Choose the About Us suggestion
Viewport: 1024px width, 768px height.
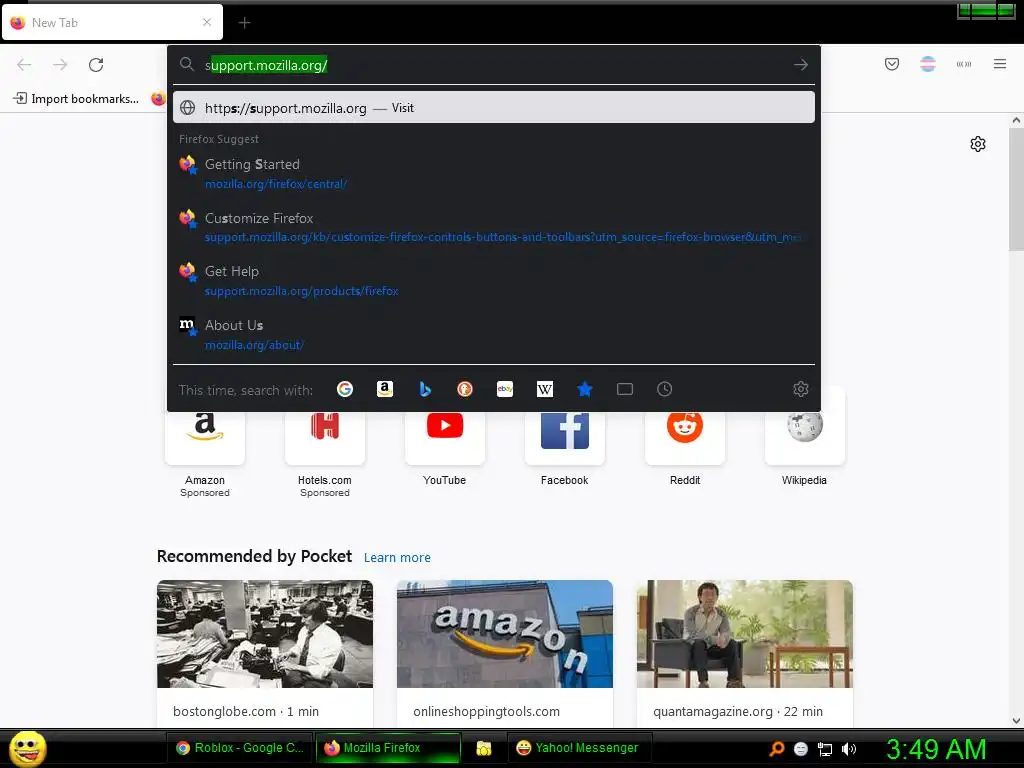tap(494, 334)
